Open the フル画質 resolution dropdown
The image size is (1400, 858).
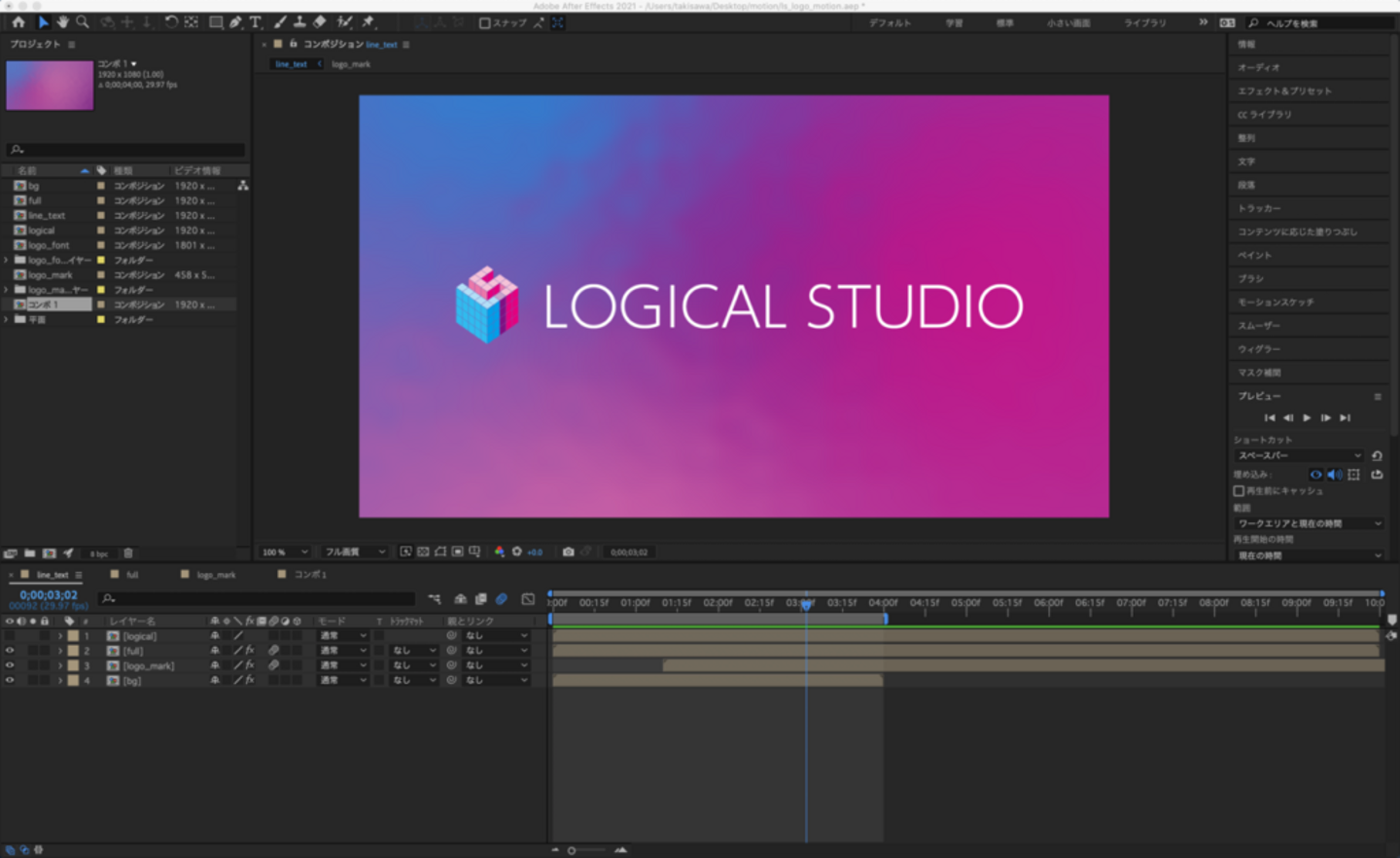point(354,552)
